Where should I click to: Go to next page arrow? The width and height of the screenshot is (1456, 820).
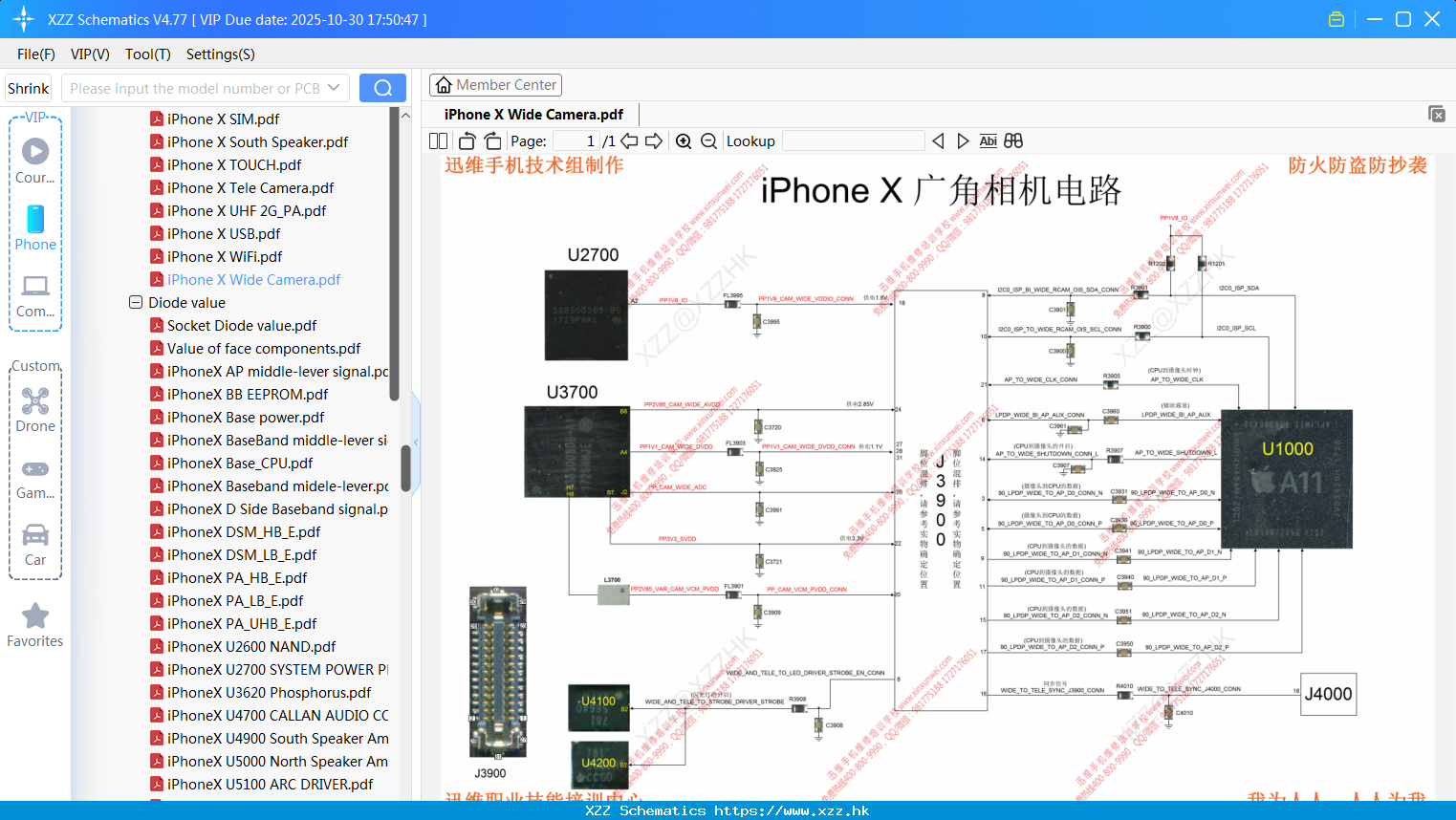point(654,140)
